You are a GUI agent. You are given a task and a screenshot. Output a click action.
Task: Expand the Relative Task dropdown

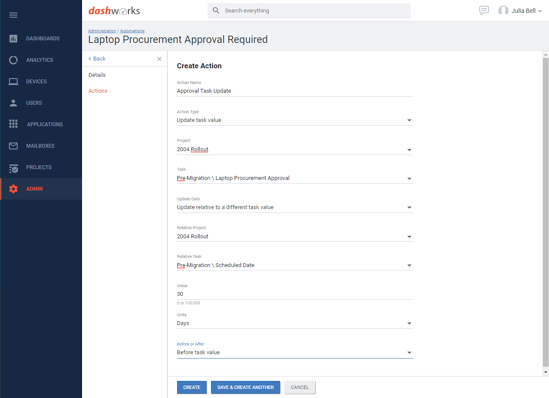coord(294,265)
